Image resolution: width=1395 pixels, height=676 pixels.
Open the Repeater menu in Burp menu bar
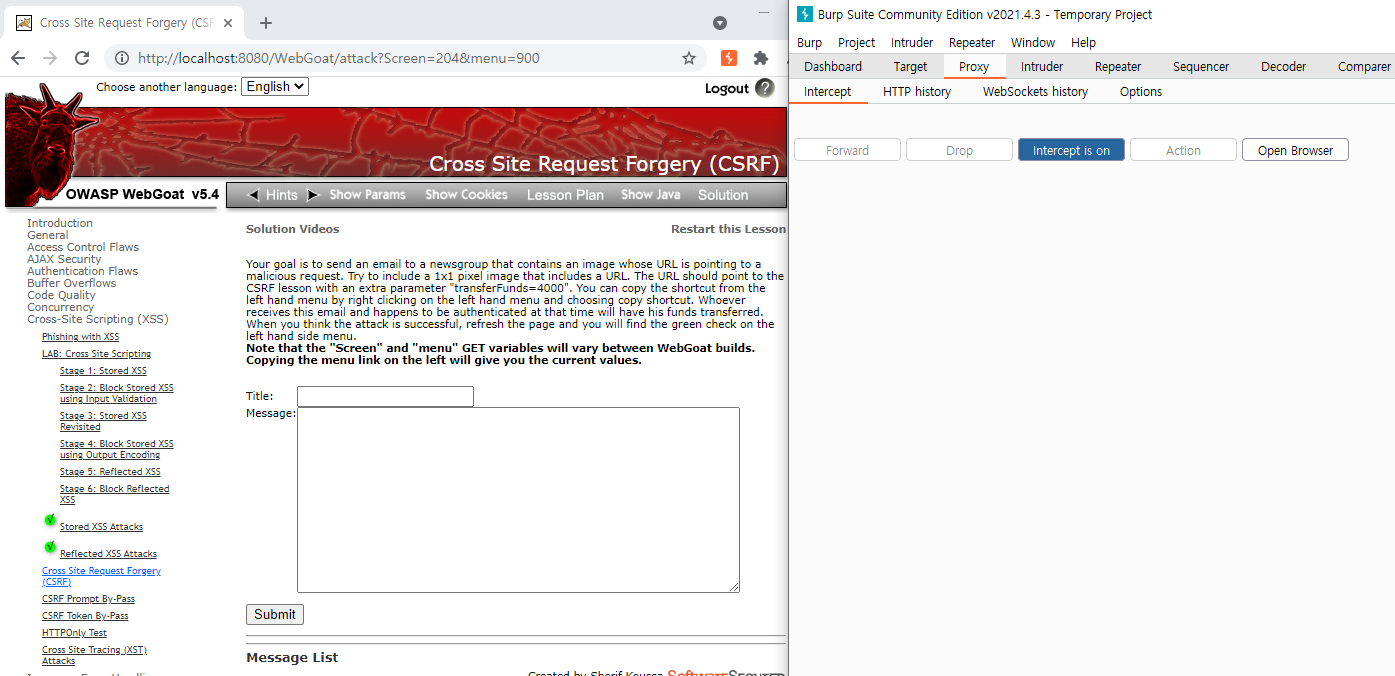pos(972,42)
